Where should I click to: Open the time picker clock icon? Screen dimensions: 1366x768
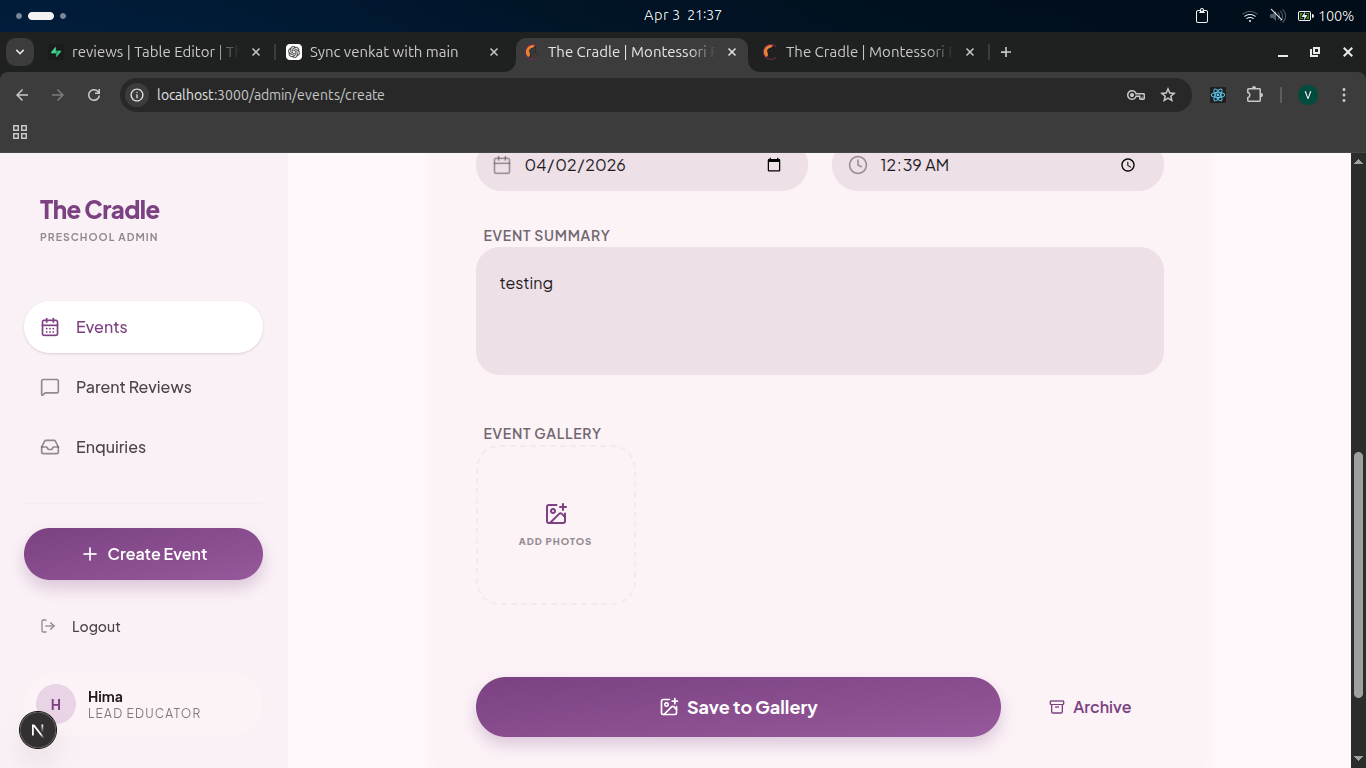click(x=1127, y=165)
